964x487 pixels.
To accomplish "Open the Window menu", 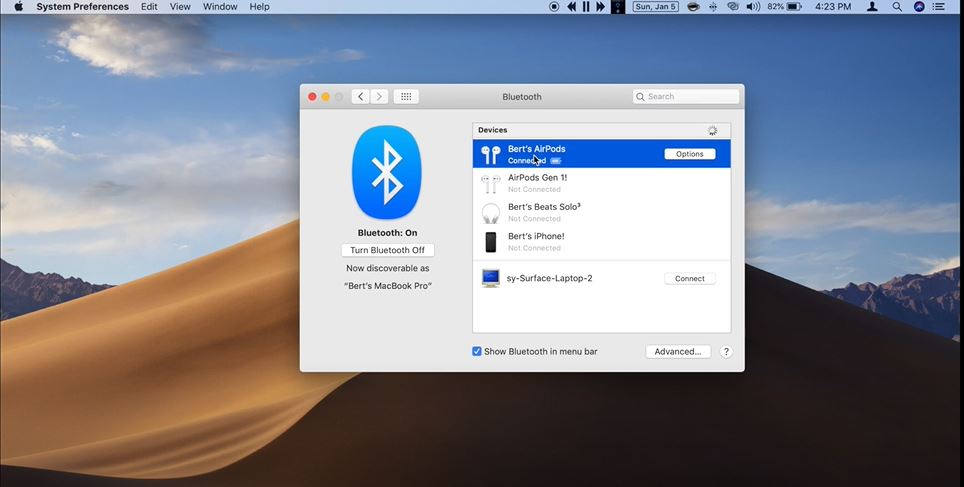I will click(220, 7).
